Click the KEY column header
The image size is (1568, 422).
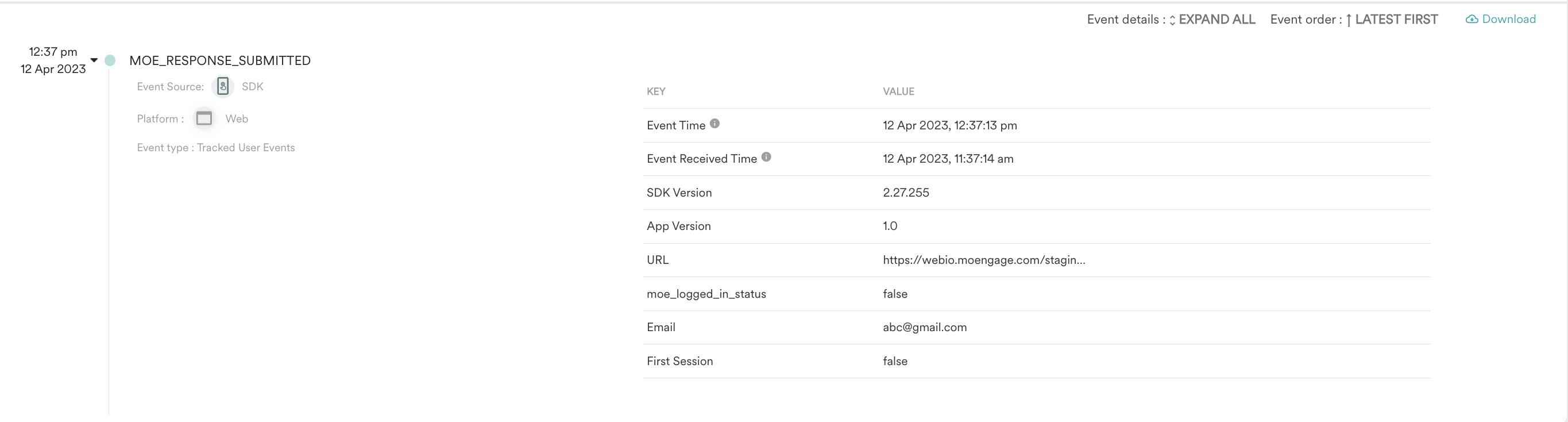point(655,91)
